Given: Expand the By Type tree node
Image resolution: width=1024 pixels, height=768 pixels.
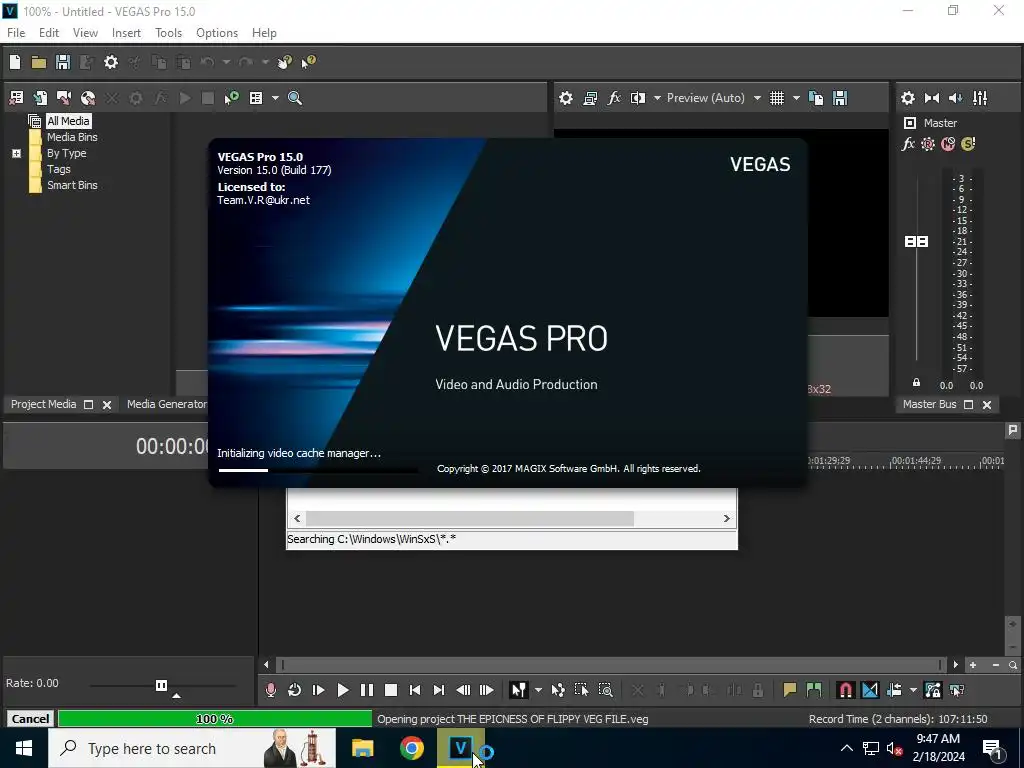Looking at the screenshot, I should 16,153.
